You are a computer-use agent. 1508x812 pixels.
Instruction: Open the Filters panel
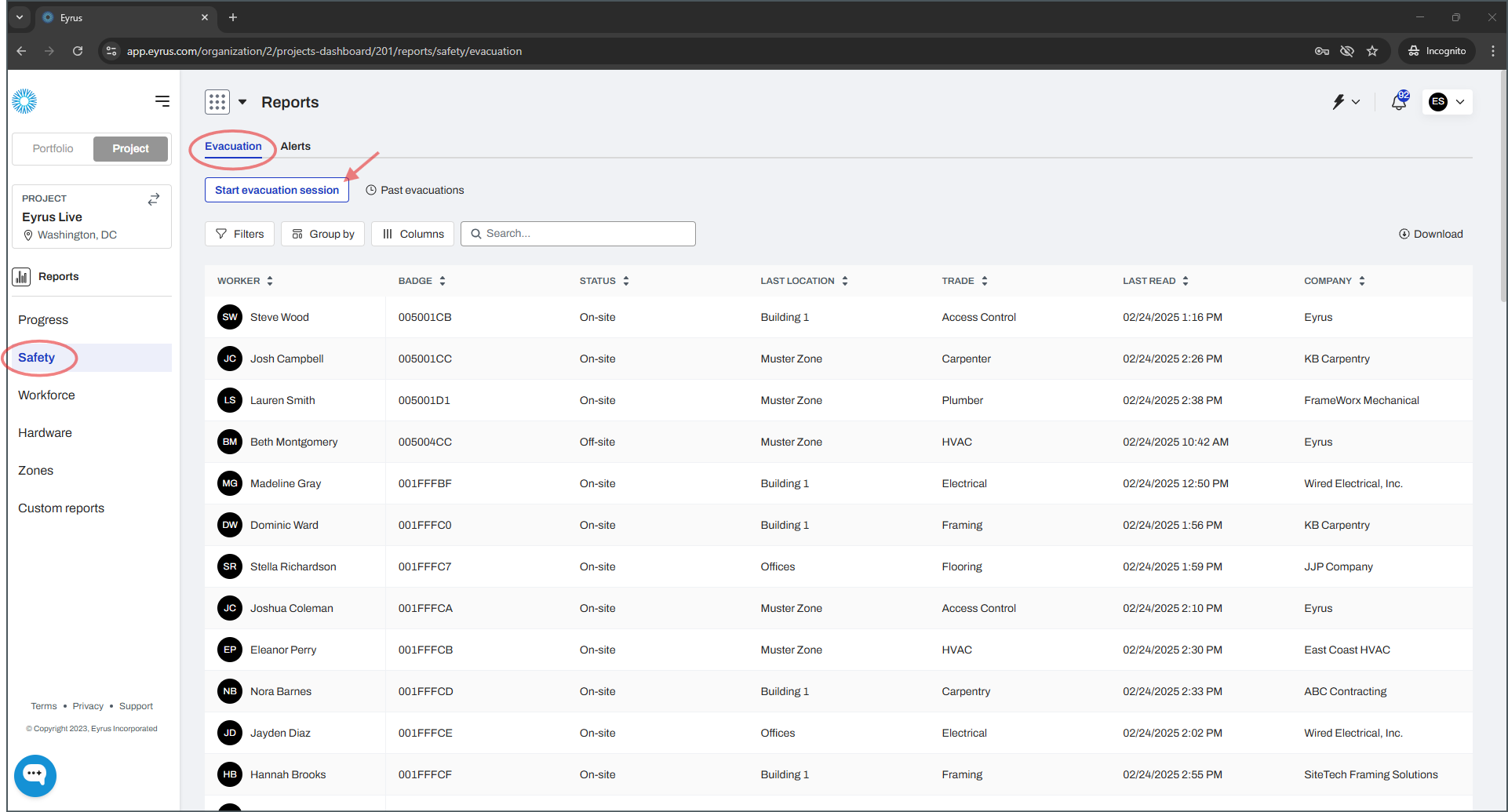pyautogui.click(x=239, y=234)
